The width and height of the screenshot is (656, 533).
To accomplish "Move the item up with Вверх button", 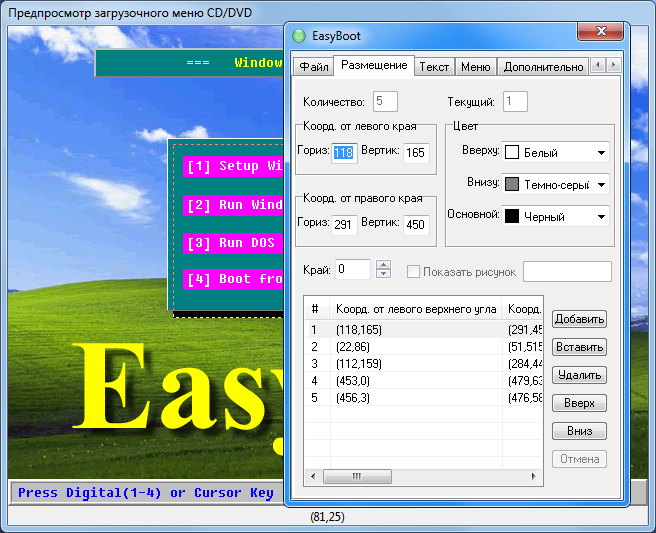I will point(579,403).
